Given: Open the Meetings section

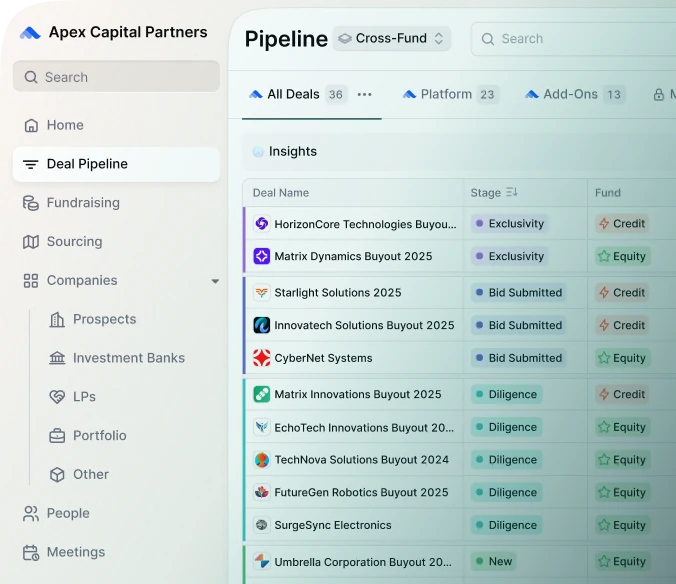Looking at the screenshot, I should 116,552.
